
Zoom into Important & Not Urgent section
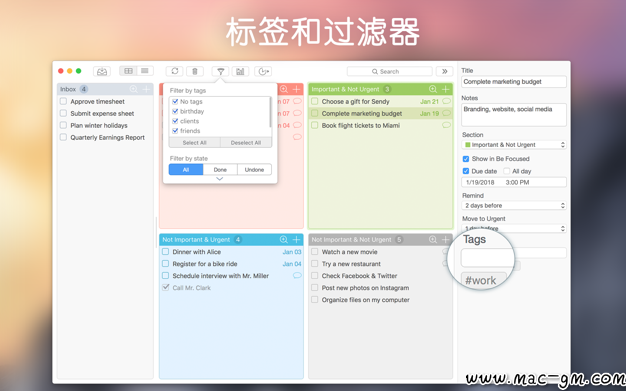[433, 89]
